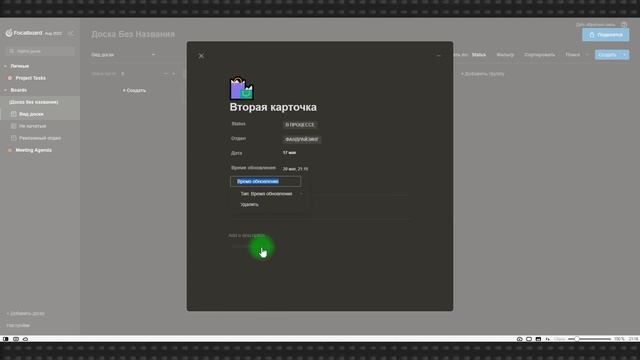Open the card options menu in dialog corner
Screen dimensions: 640x360
coord(438,56)
